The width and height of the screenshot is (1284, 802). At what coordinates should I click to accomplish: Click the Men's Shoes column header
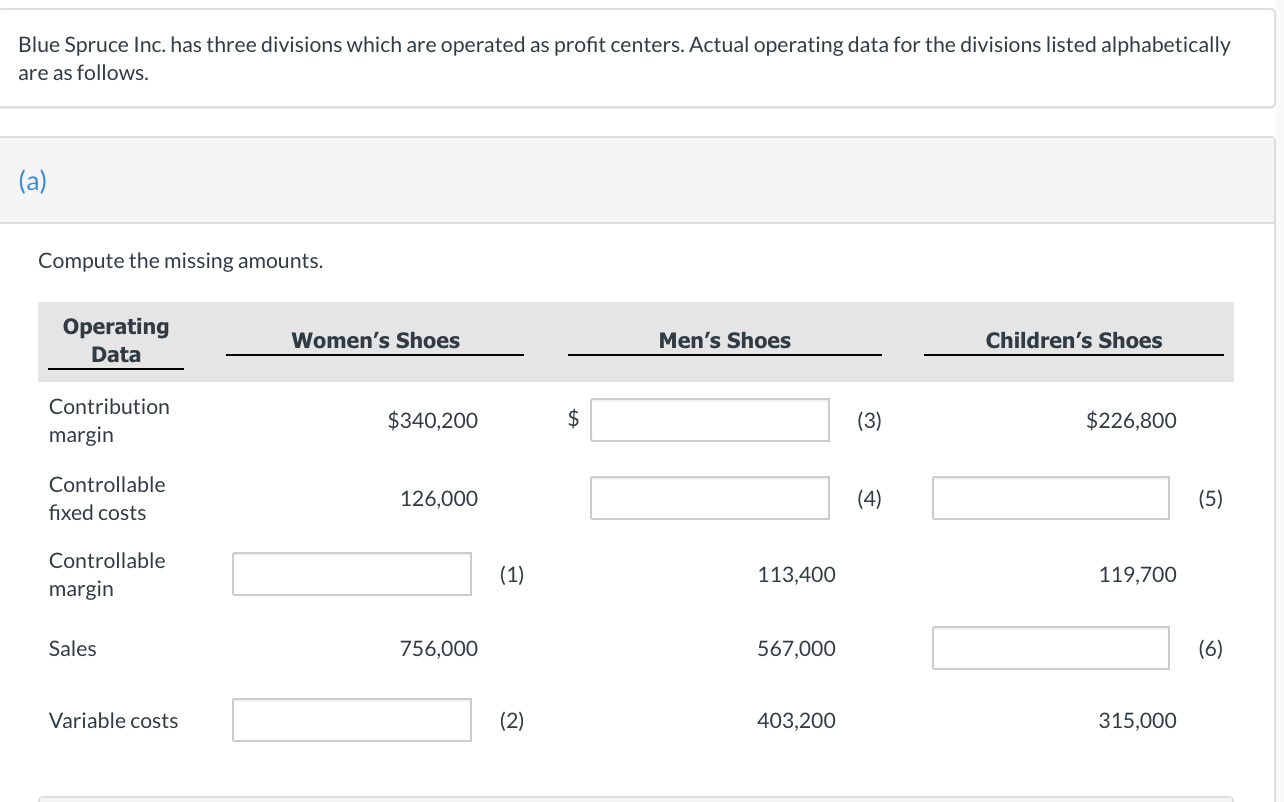[724, 340]
